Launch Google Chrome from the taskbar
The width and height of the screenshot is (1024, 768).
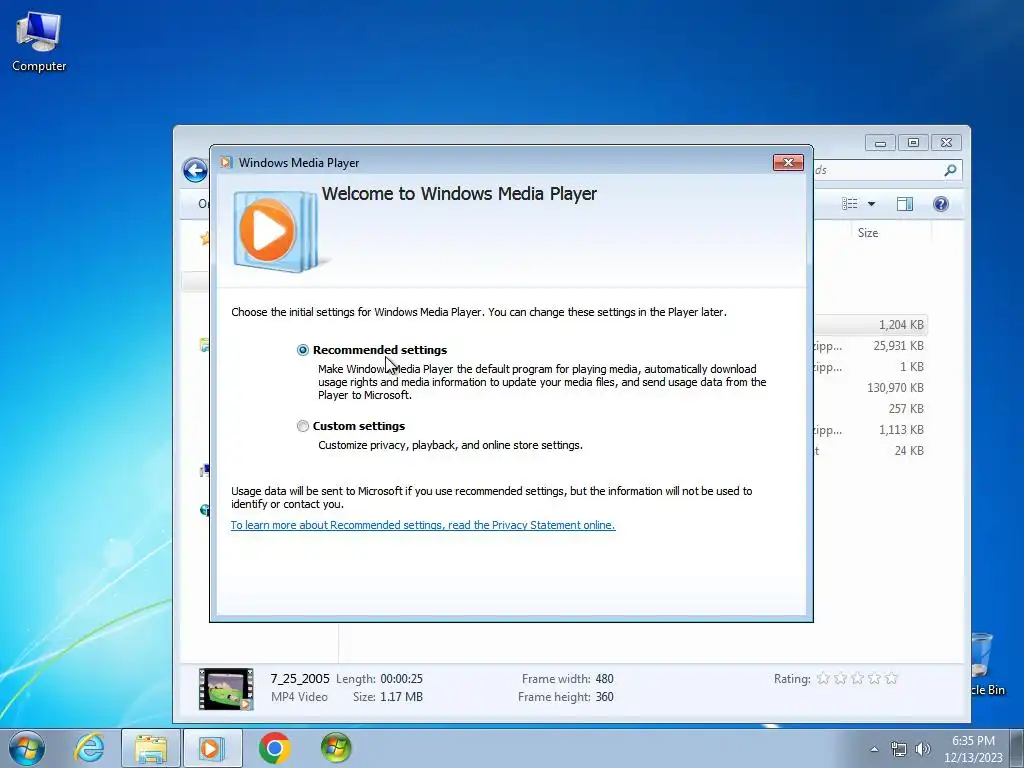pyautogui.click(x=274, y=748)
